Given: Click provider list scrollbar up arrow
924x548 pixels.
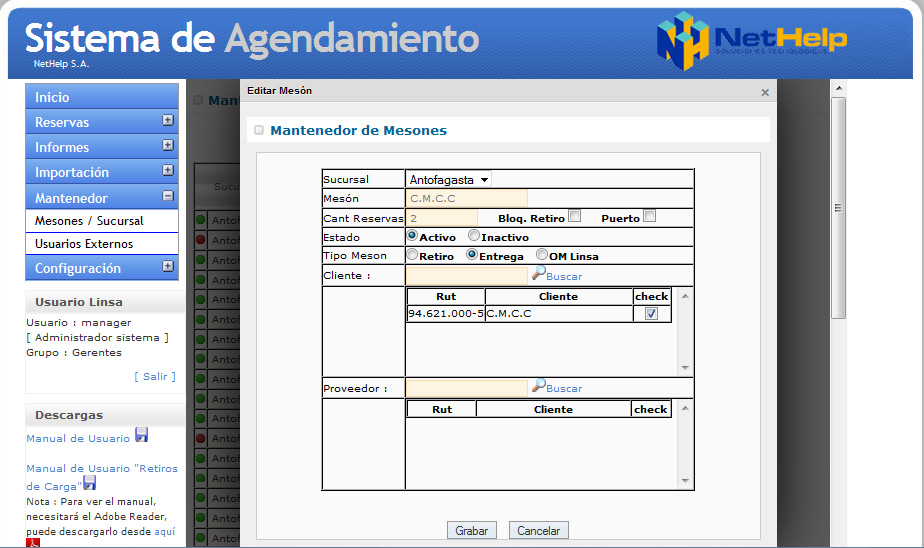Looking at the screenshot, I should (685, 408).
